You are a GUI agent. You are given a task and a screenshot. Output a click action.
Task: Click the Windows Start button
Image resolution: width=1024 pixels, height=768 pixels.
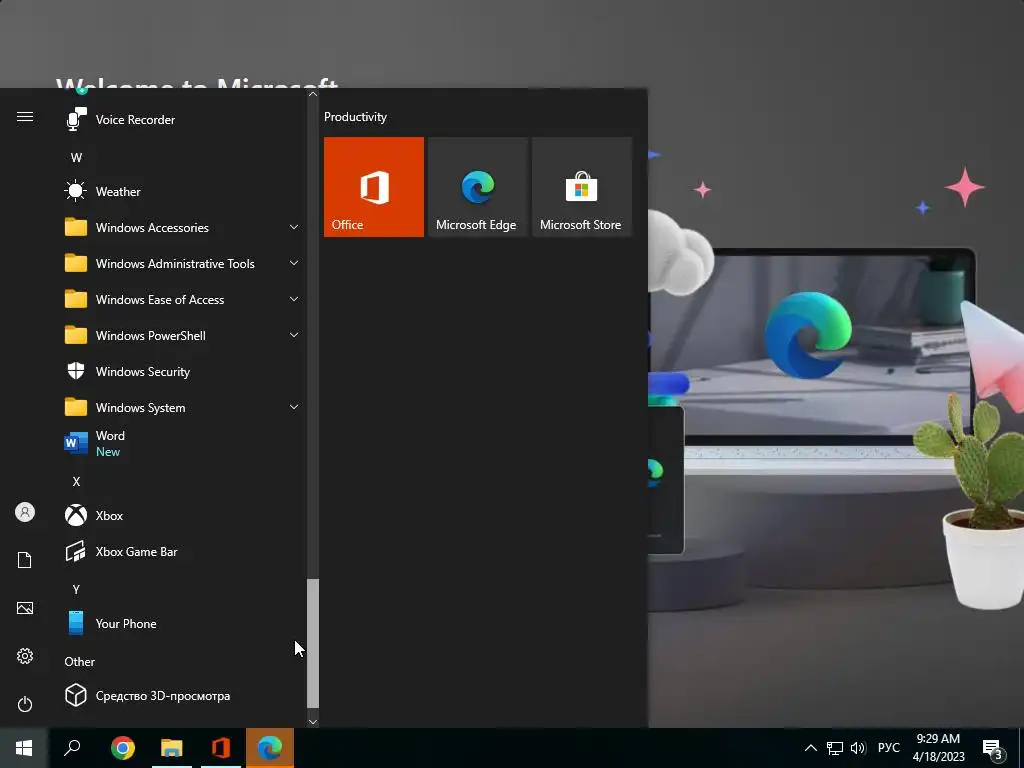[x=24, y=748]
